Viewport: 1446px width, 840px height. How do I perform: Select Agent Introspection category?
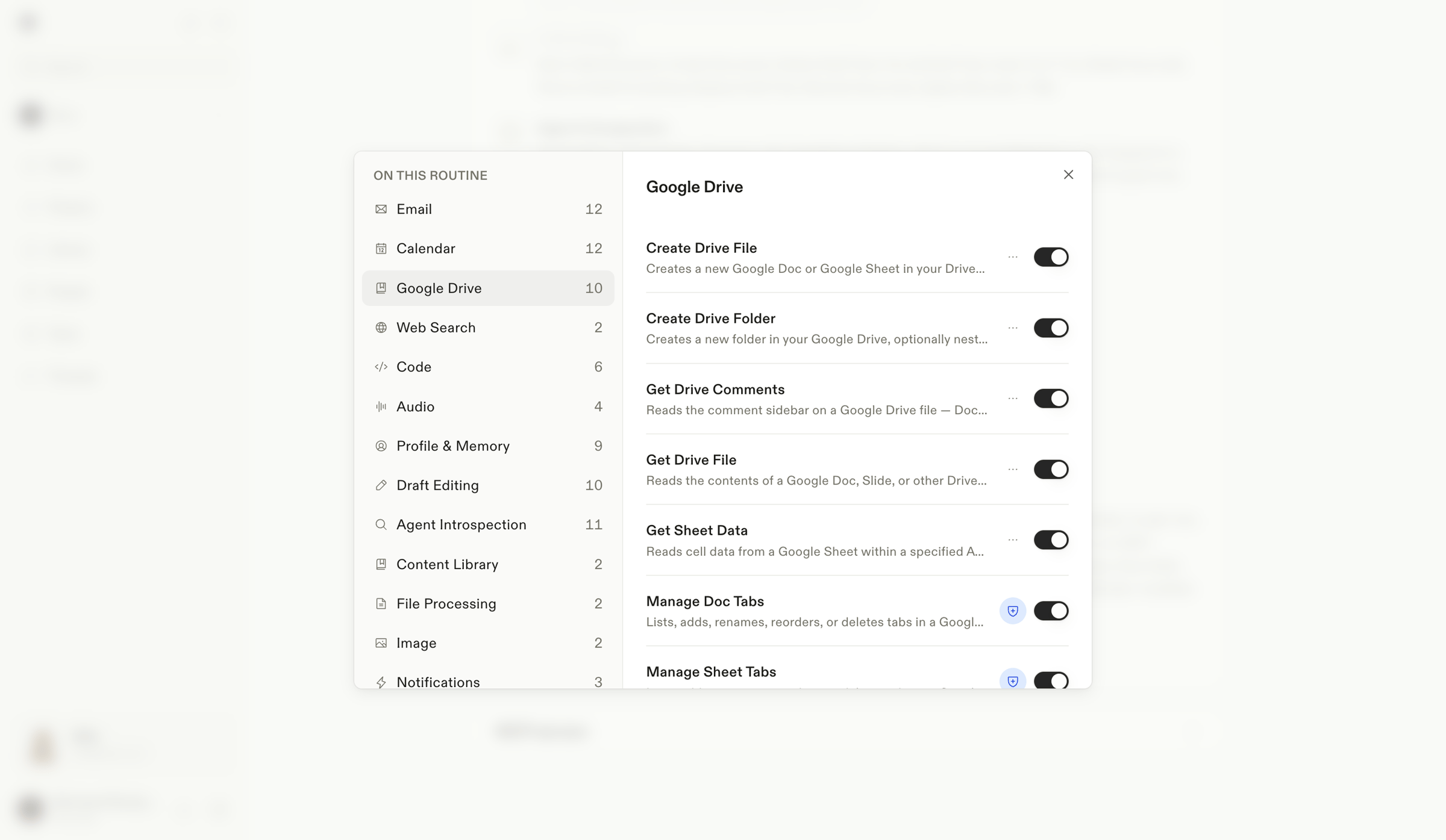pos(488,524)
